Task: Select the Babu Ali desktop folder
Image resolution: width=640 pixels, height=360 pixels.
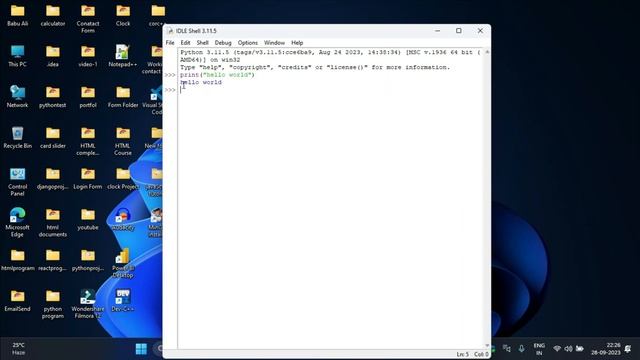Action: pos(18,16)
